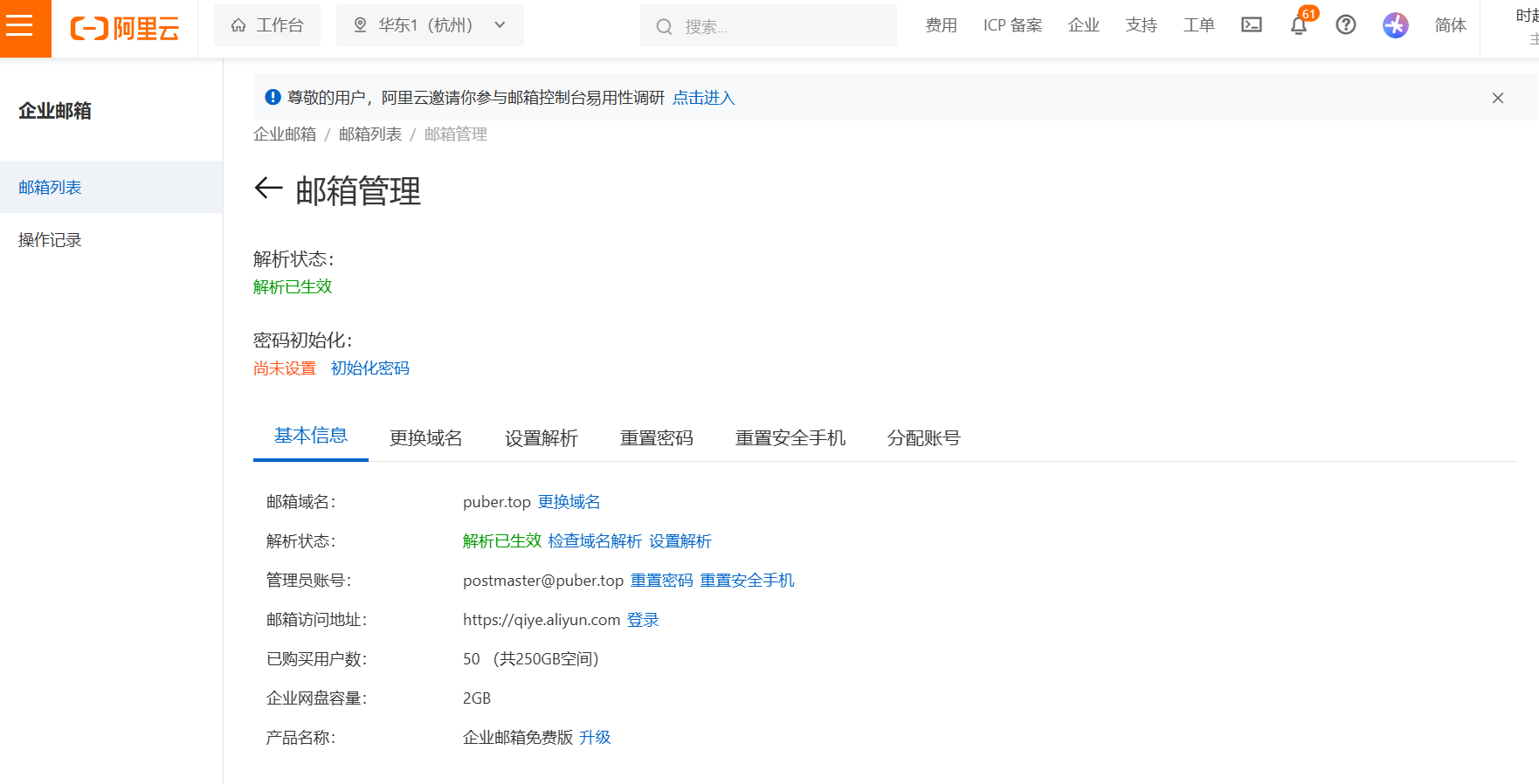
Task: Click 检查域名解析 link
Action: (x=595, y=540)
